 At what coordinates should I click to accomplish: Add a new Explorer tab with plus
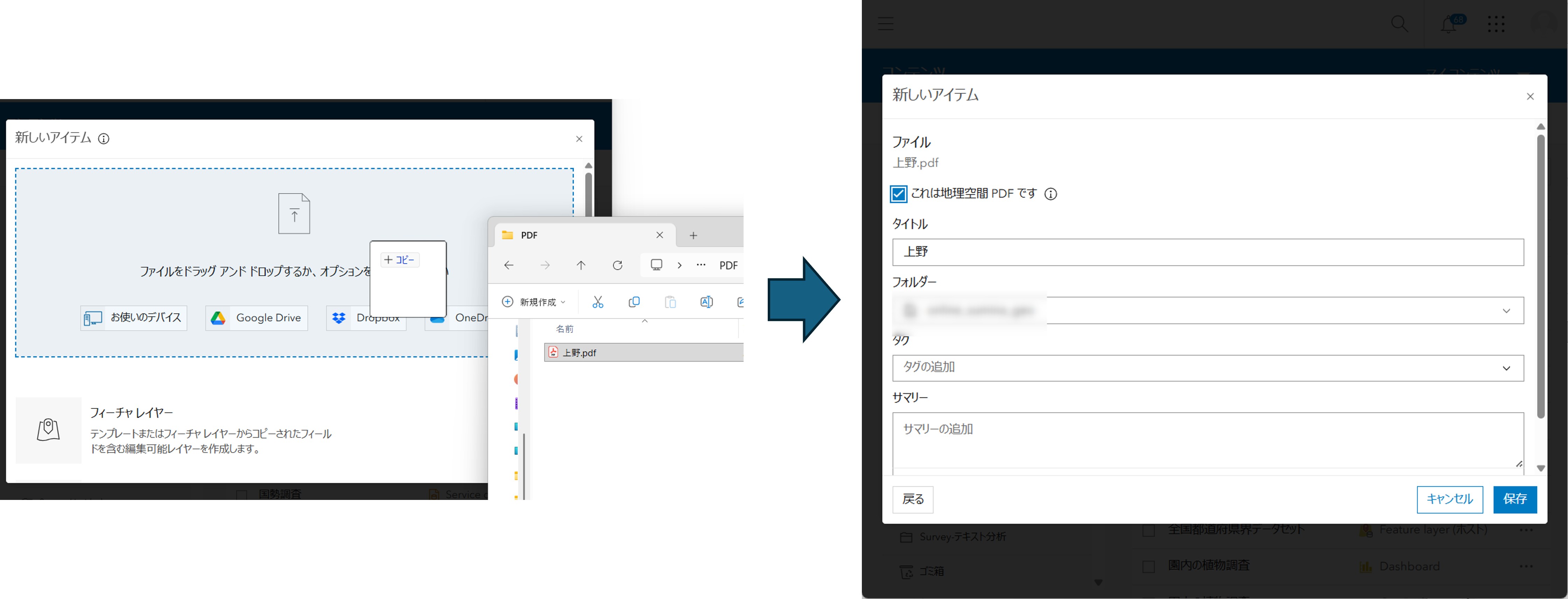[x=693, y=236]
